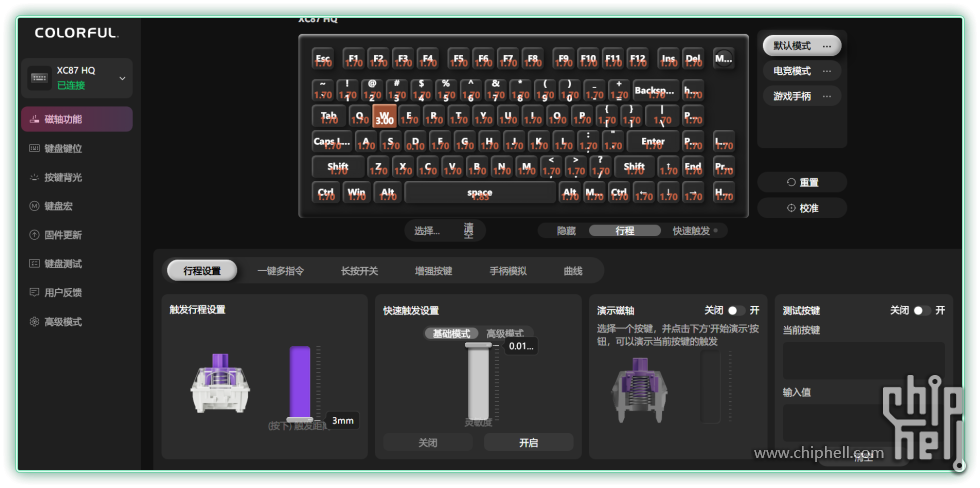This screenshot has height=488, width=980.
Task: Select the 默认模式 default profile
Action: click(802, 46)
